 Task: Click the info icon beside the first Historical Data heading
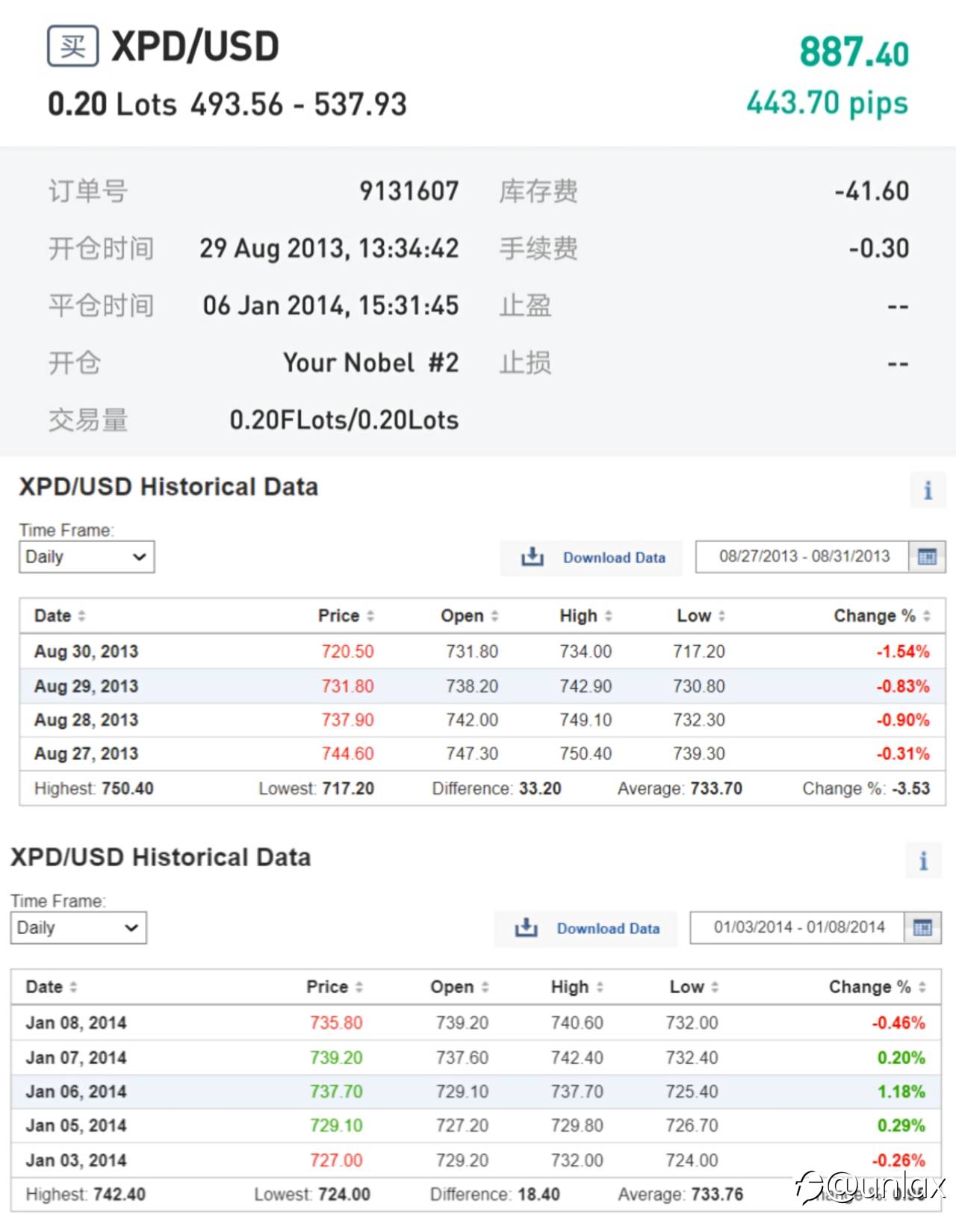(928, 491)
